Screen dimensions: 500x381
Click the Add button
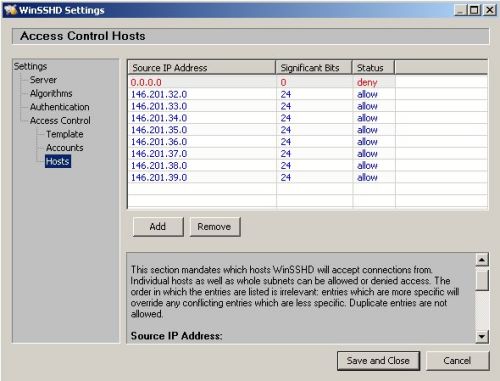click(158, 227)
